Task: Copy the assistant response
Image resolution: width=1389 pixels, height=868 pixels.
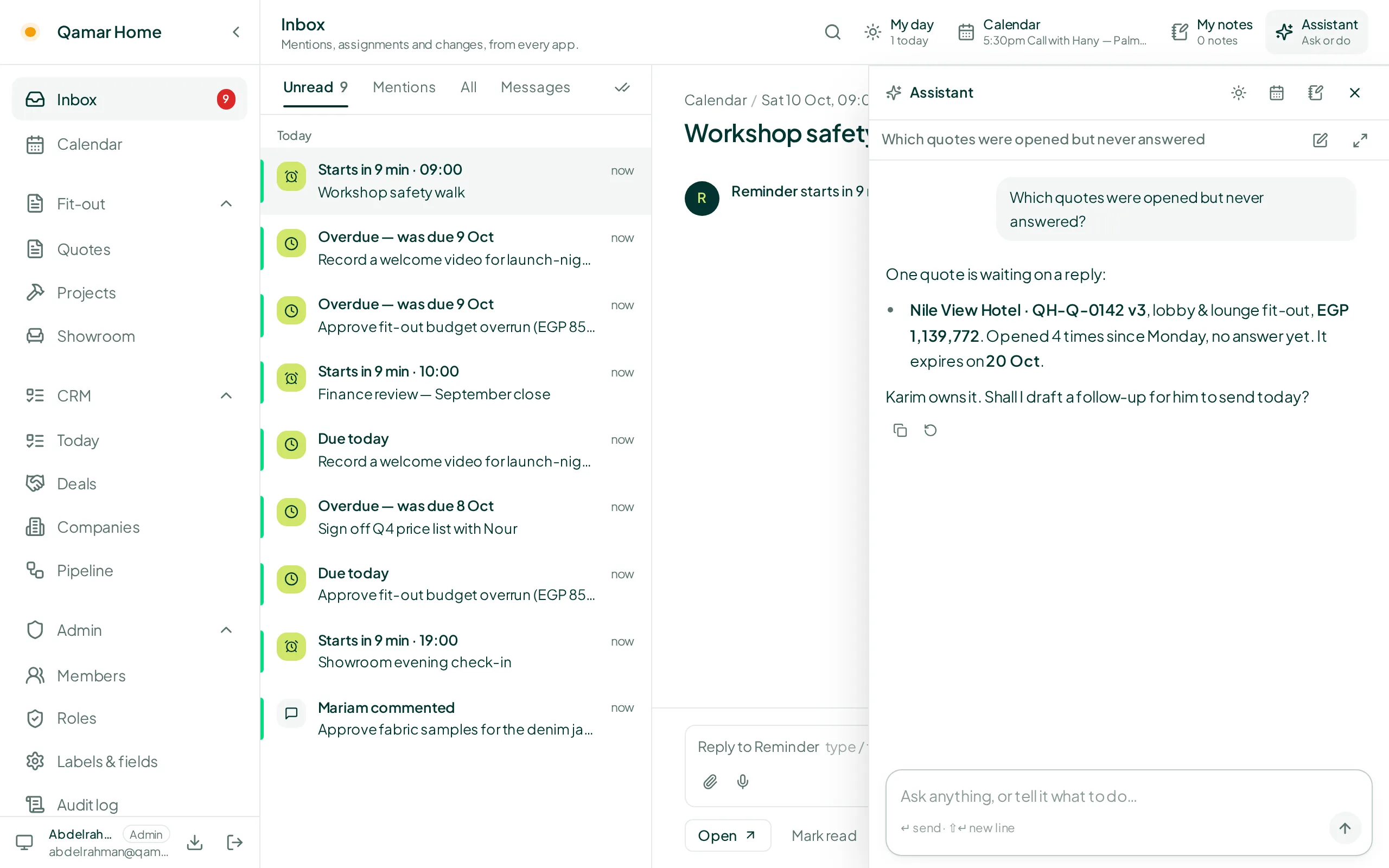Action: 900,430
